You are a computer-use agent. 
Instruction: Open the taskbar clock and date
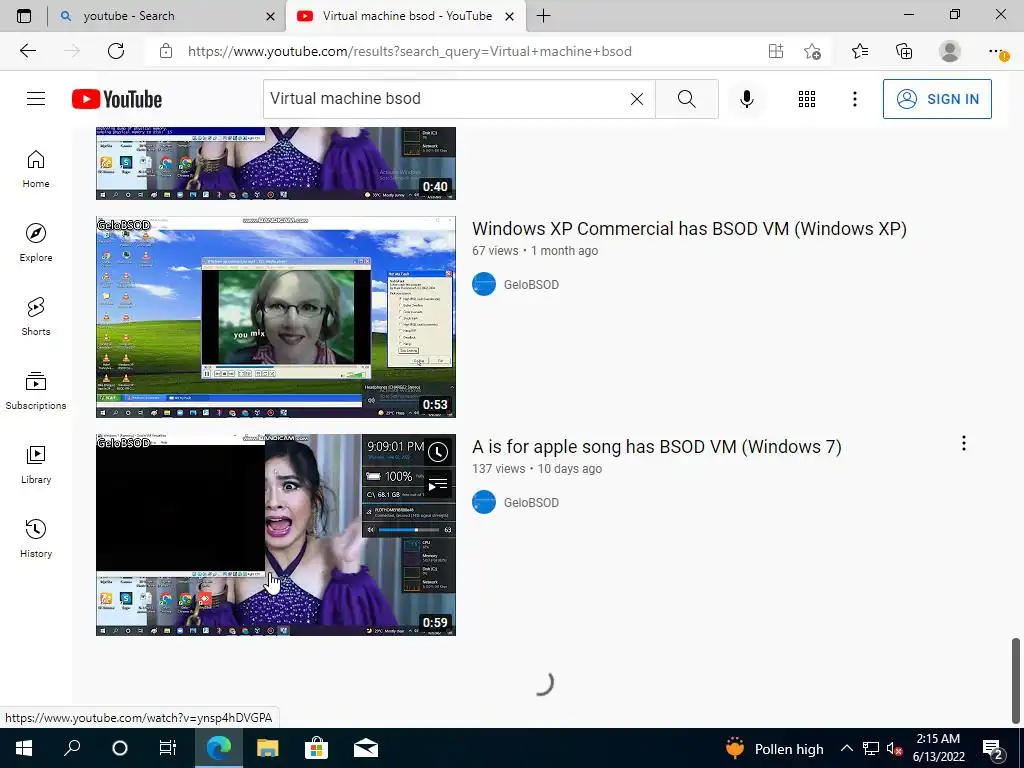[938, 748]
